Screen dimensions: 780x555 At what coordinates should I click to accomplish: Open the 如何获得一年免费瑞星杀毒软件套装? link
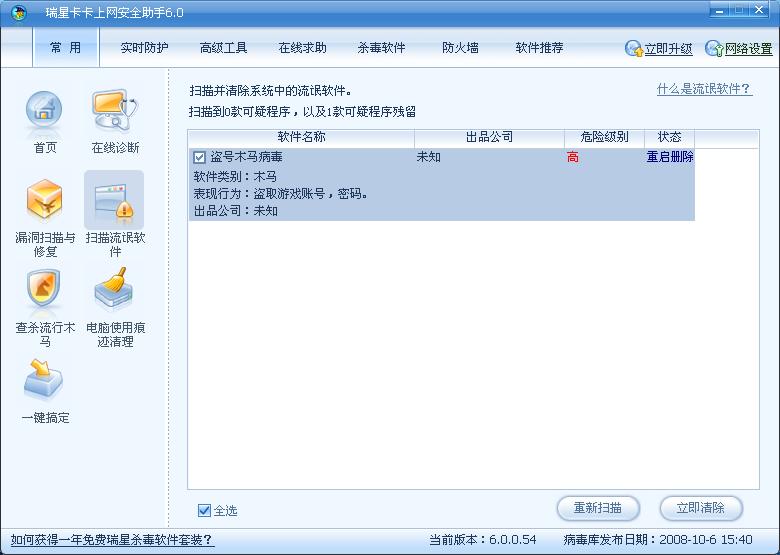[x=112, y=540]
